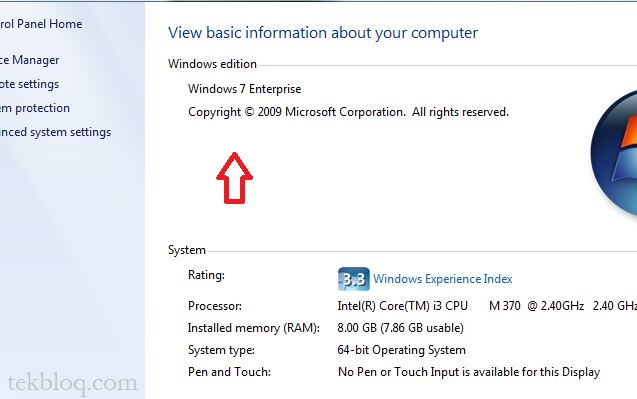Viewport: 637px width, 399px height.
Task: Click the Windows logo orb
Action: (614, 154)
